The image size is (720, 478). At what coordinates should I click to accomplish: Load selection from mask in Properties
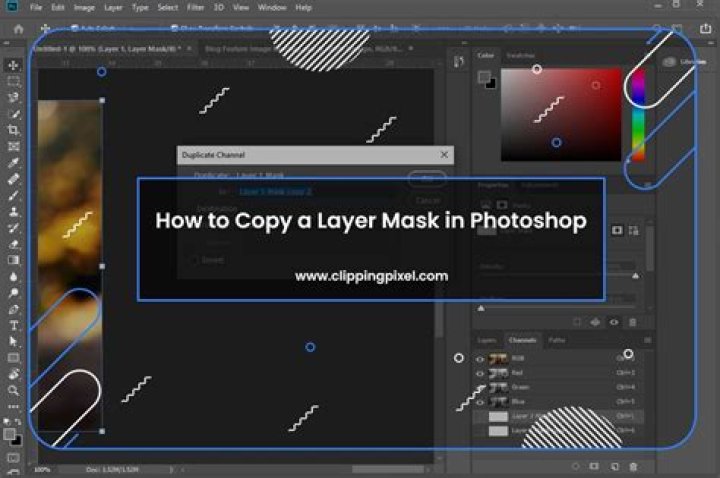pyautogui.click(x=577, y=322)
